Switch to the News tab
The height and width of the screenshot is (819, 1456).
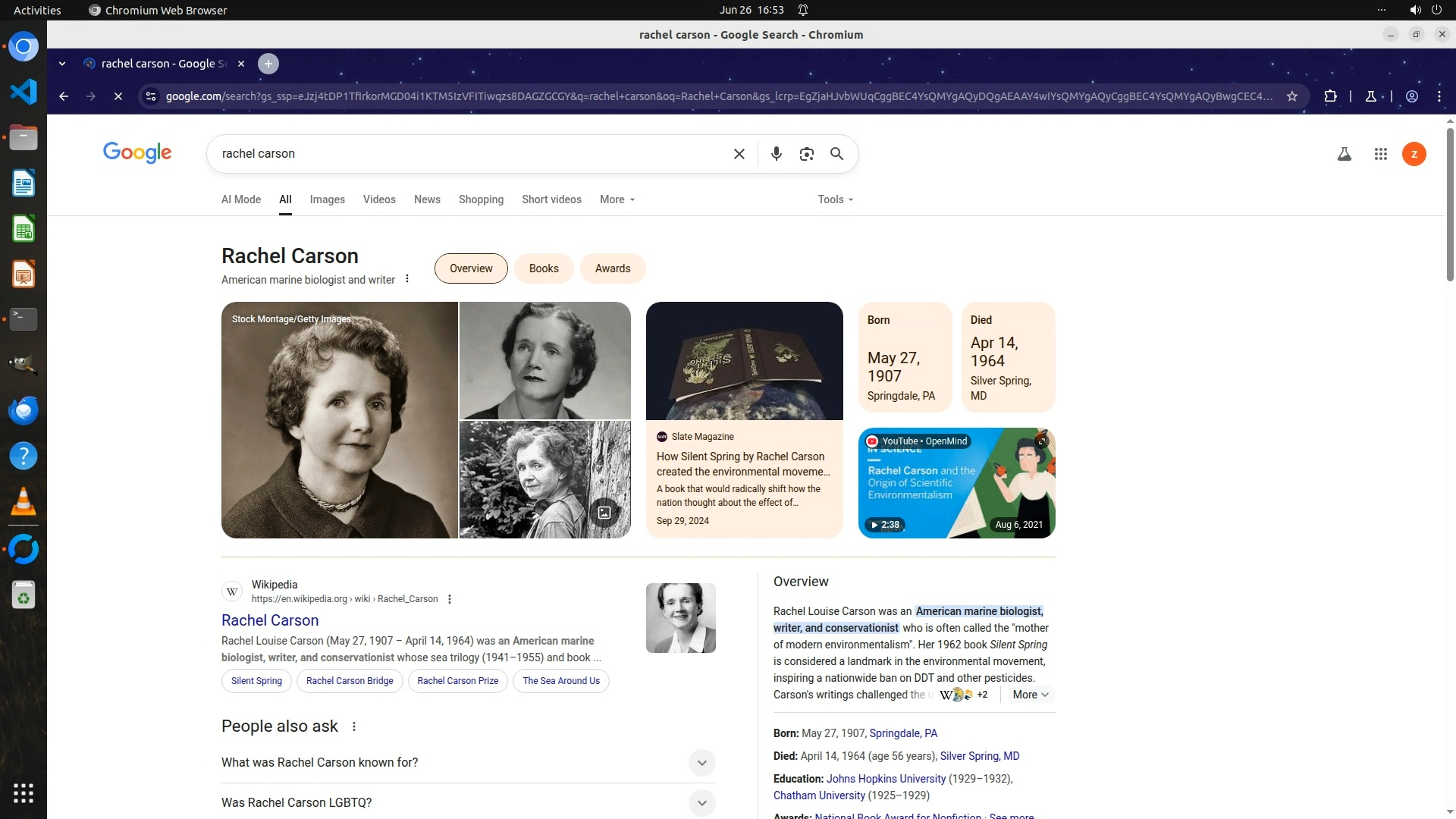(x=427, y=199)
